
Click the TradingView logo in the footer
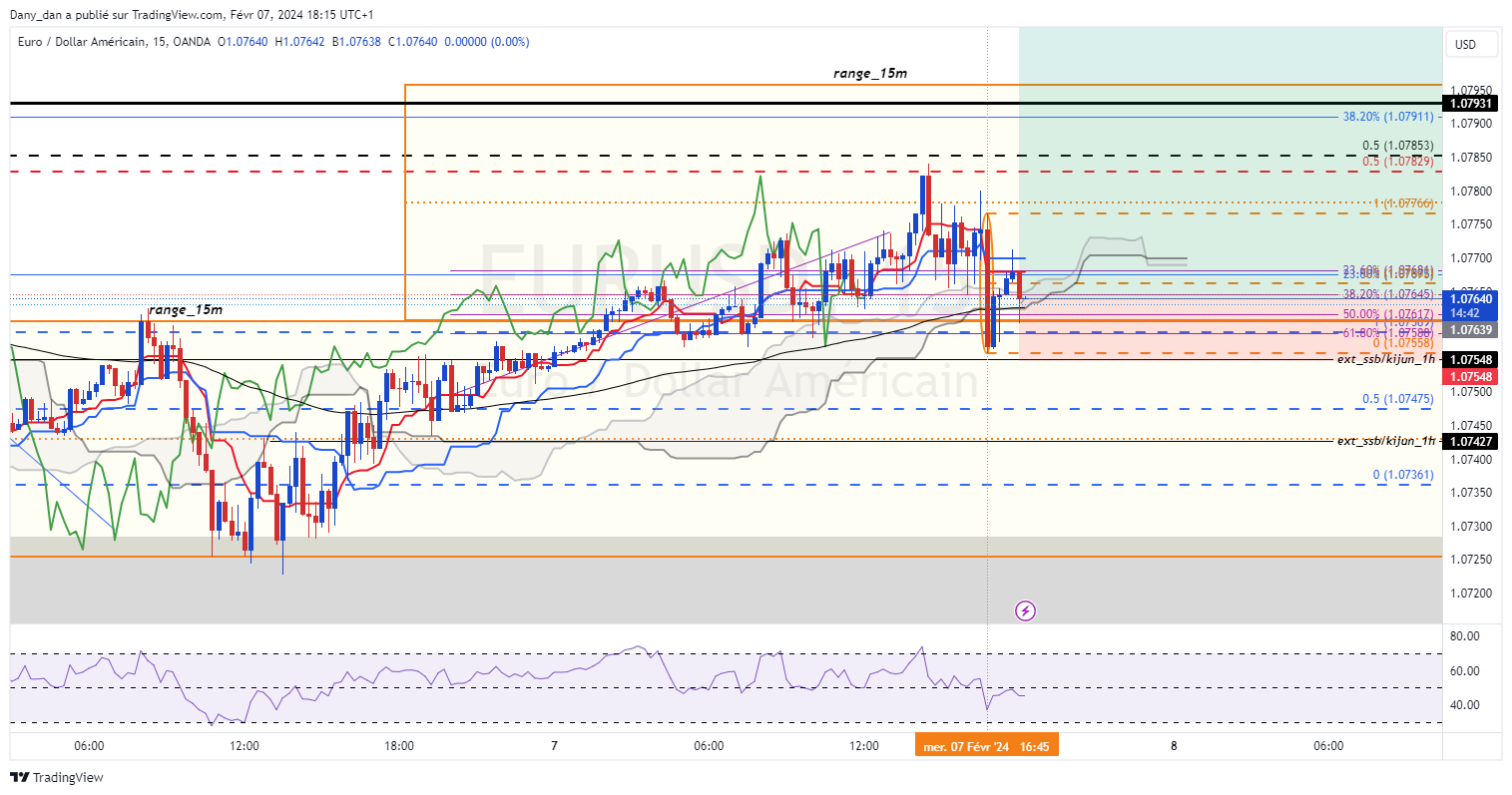tap(57, 777)
